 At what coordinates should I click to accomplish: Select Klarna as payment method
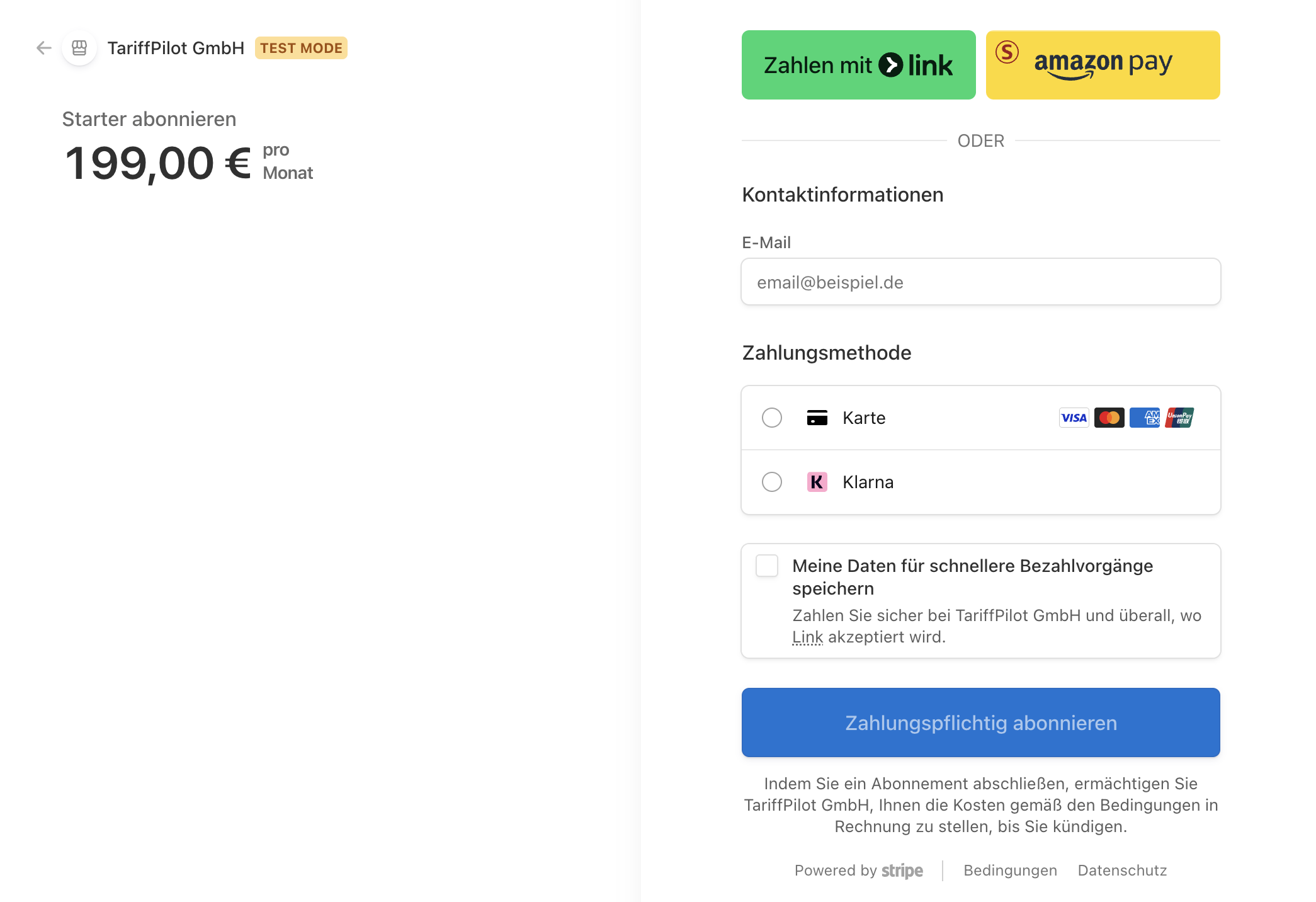point(771,482)
